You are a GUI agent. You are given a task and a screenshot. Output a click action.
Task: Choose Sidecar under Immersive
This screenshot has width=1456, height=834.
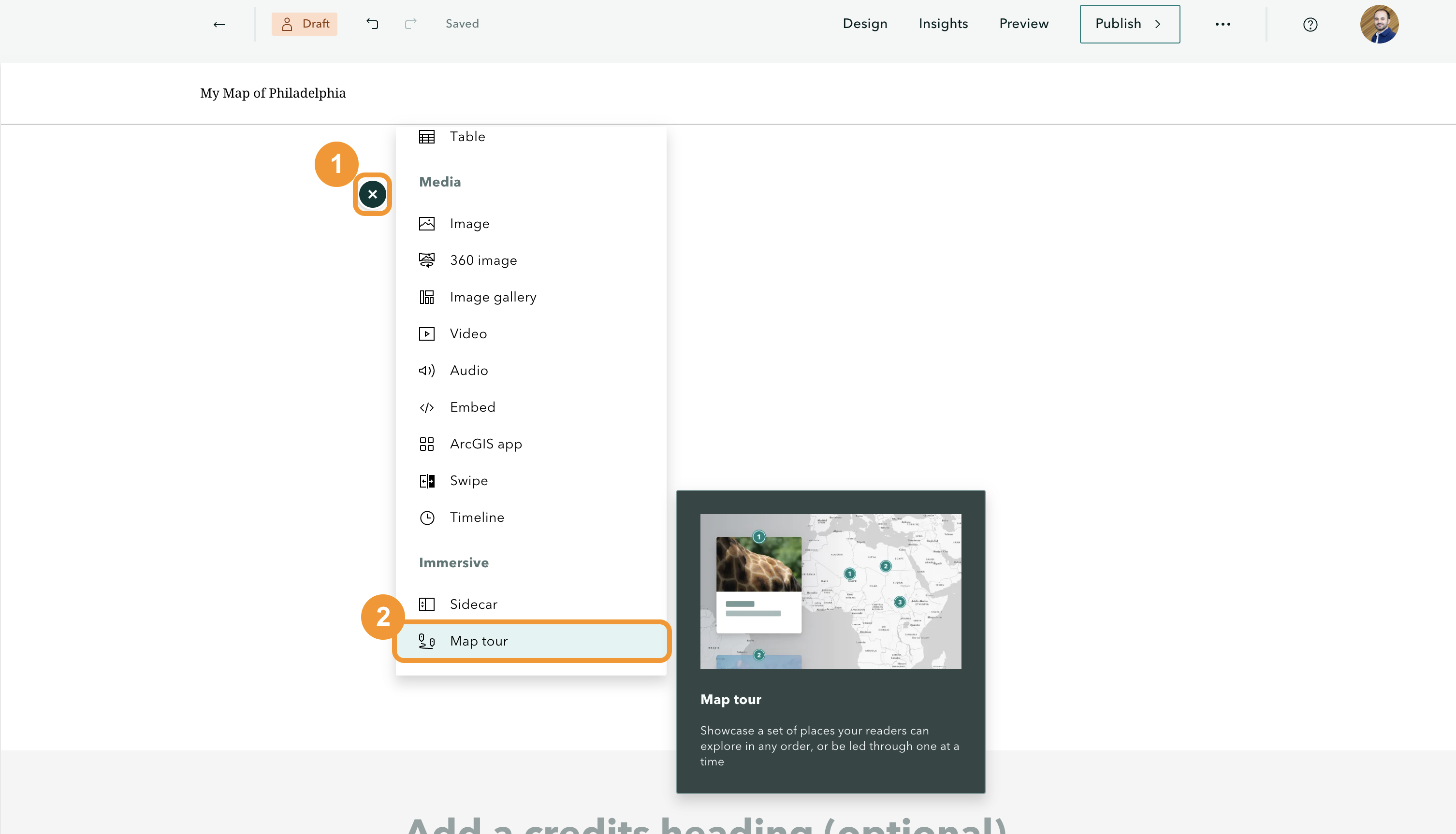pos(531,604)
